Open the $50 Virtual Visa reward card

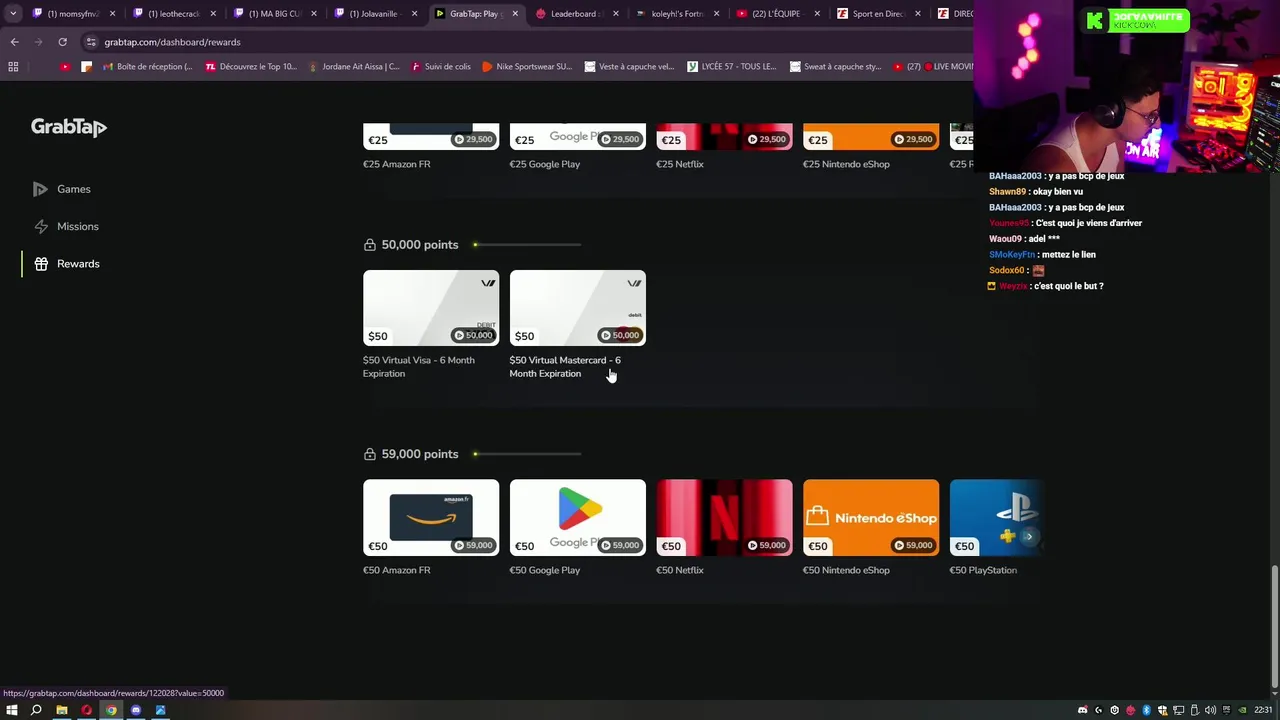coord(430,308)
